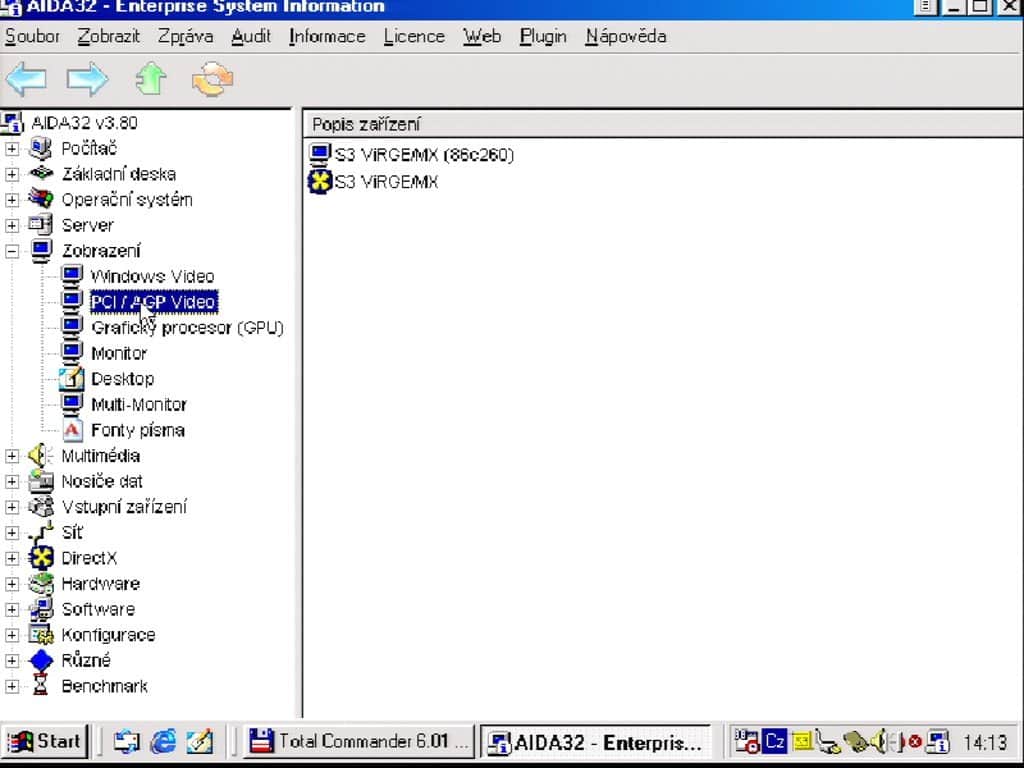Expand the Síť tree node

point(12,533)
